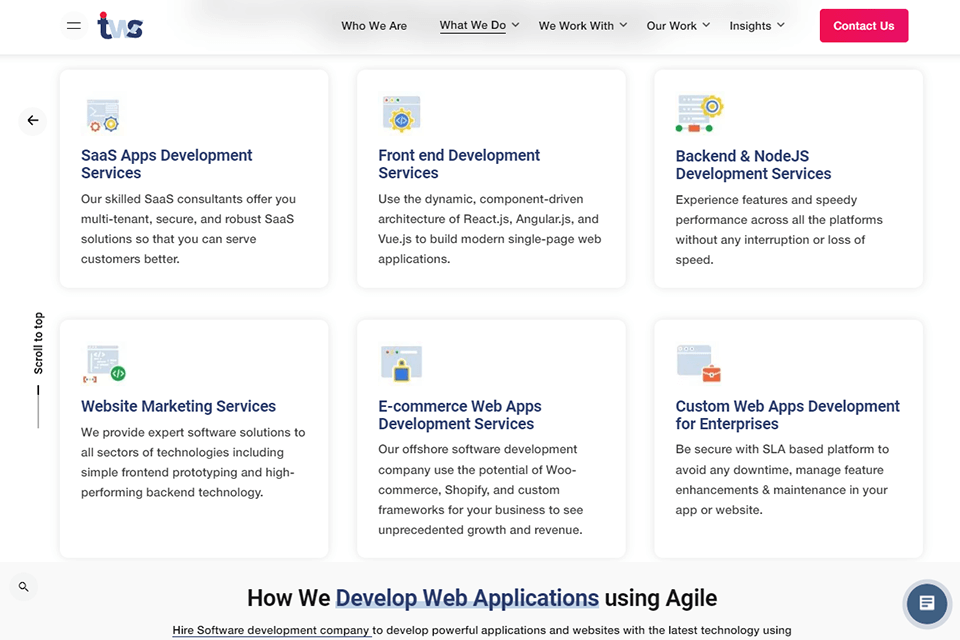960x640 pixels.
Task: Click the E-commerce Web Apps icon
Action: 401,364
